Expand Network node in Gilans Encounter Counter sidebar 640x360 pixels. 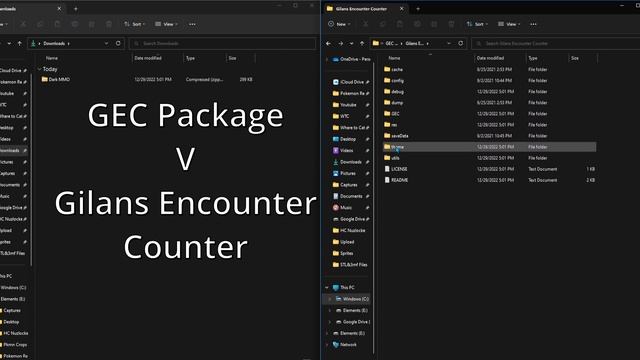pos(327,345)
